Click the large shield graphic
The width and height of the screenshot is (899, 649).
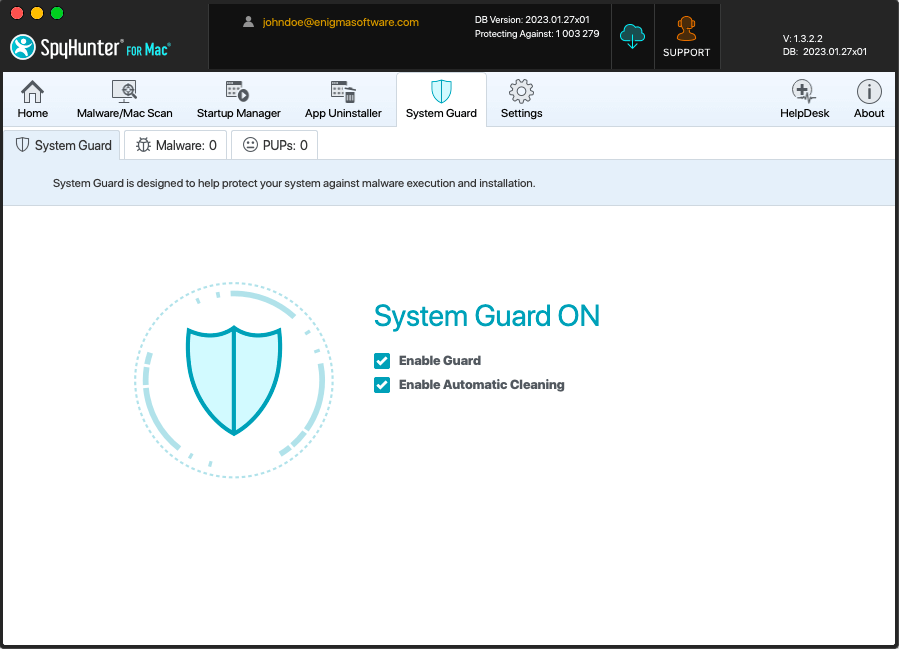coord(234,378)
